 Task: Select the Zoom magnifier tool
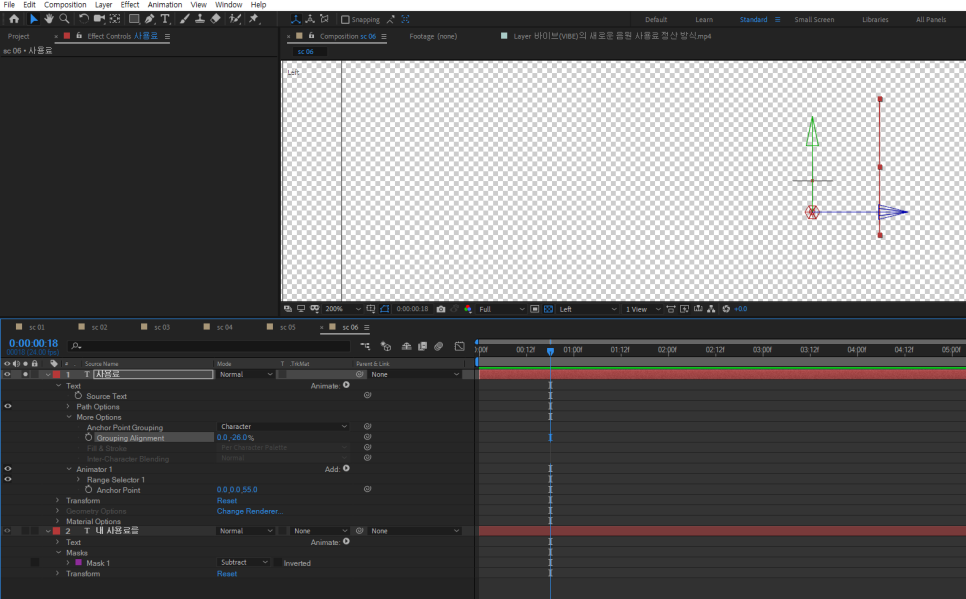tap(64, 19)
